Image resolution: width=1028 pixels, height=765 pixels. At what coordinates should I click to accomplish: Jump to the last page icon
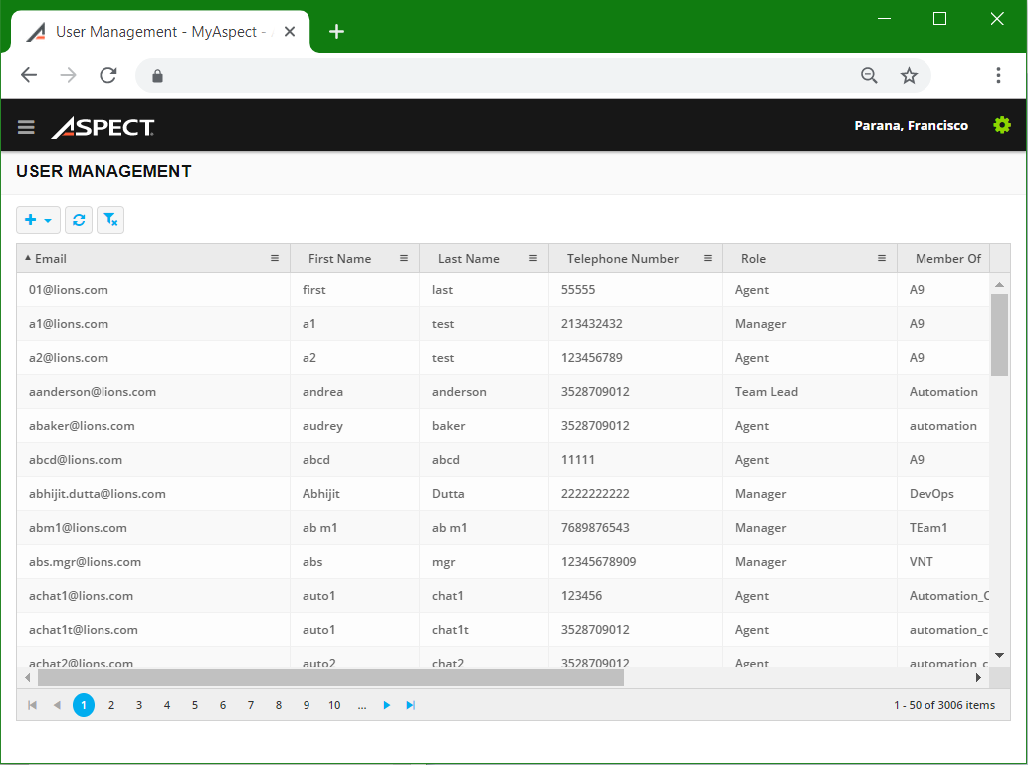pos(410,705)
